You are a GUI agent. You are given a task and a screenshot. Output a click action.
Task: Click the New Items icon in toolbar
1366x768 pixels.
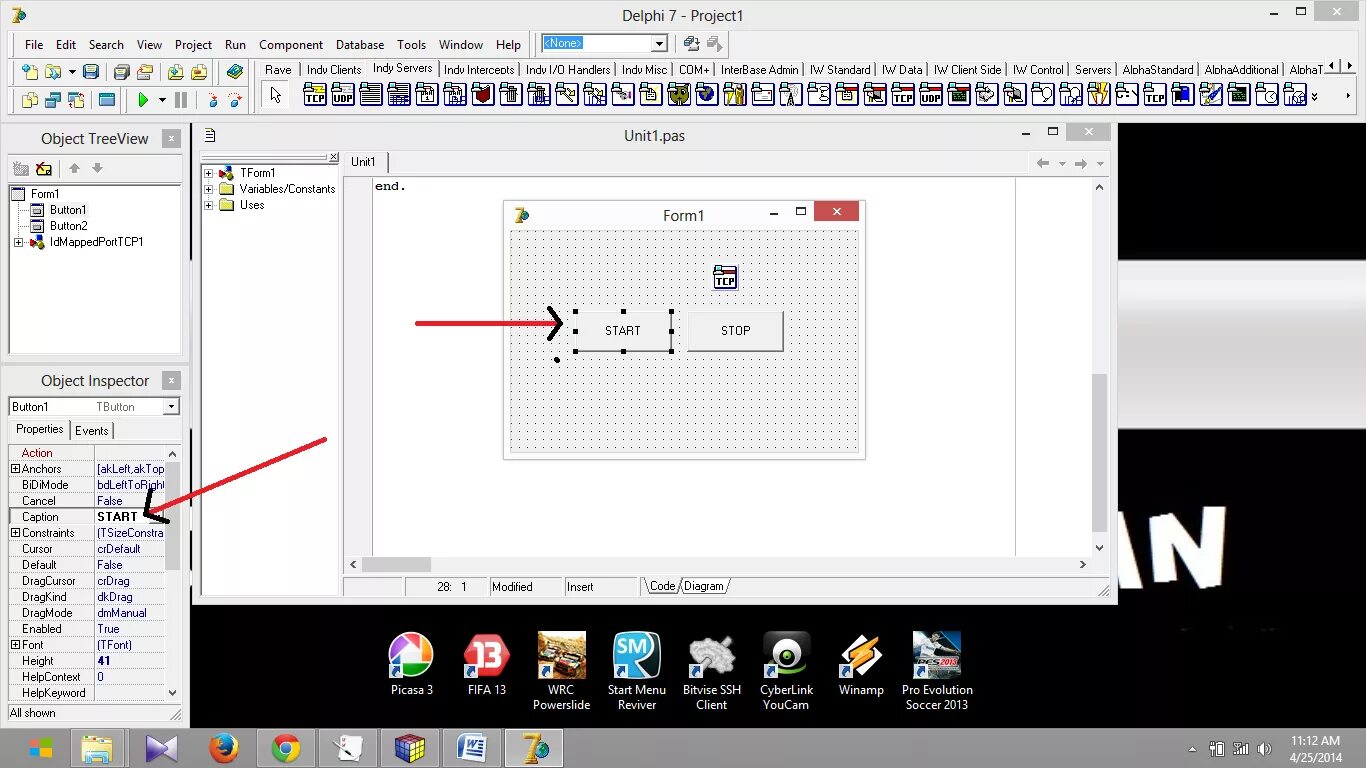tap(29, 72)
